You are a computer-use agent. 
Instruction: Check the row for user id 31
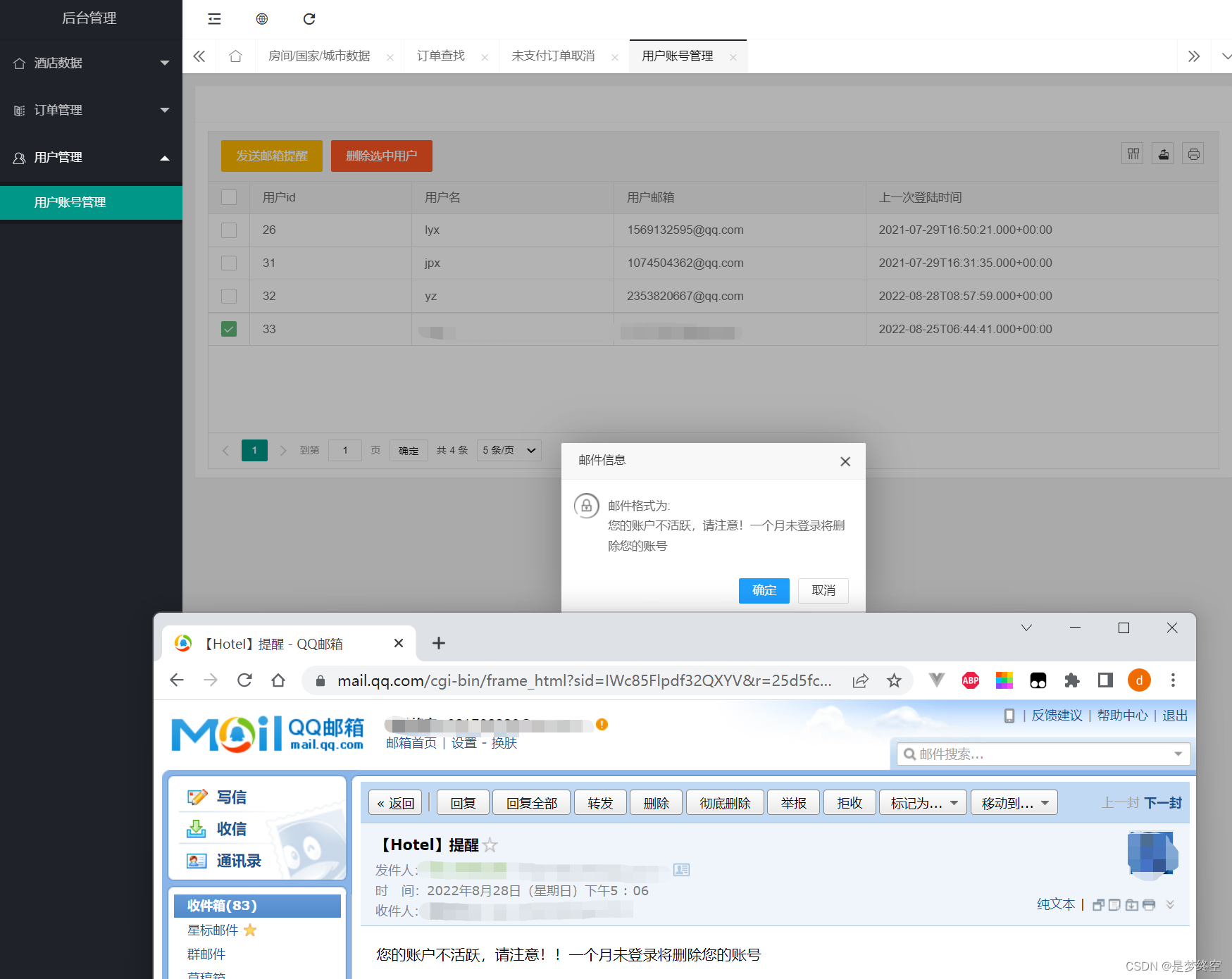click(229, 263)
